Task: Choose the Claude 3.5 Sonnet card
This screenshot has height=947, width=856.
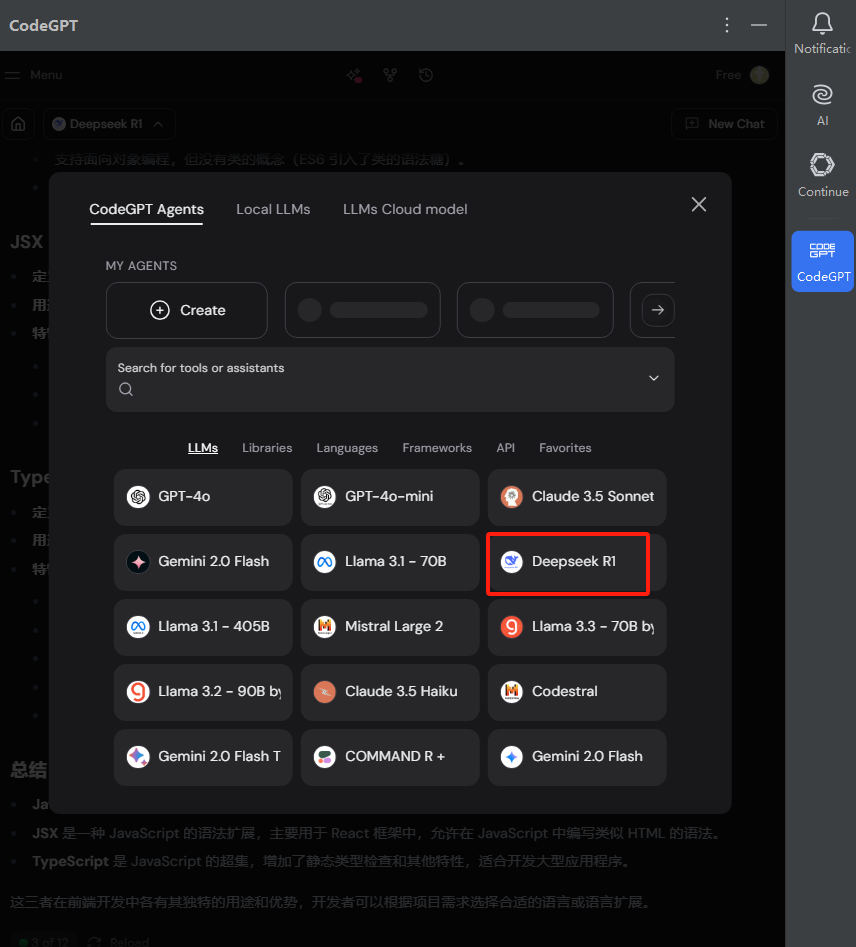Action: tap(577, 497)
